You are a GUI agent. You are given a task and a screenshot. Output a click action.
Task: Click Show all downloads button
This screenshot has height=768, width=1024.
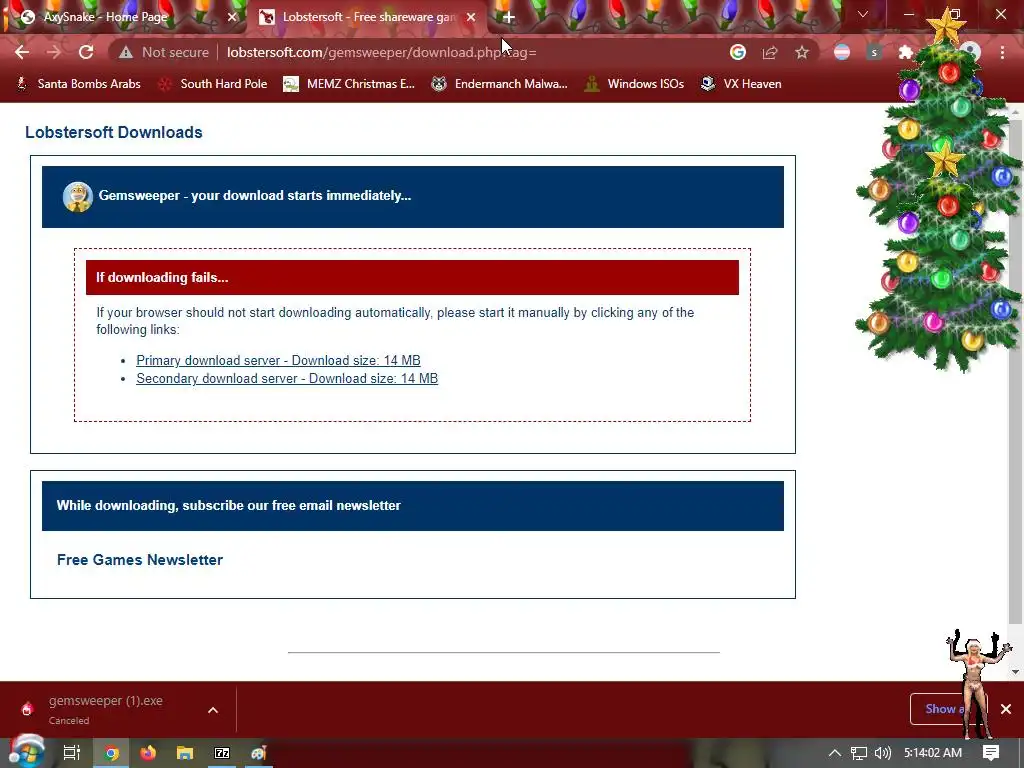click(947, 709)
